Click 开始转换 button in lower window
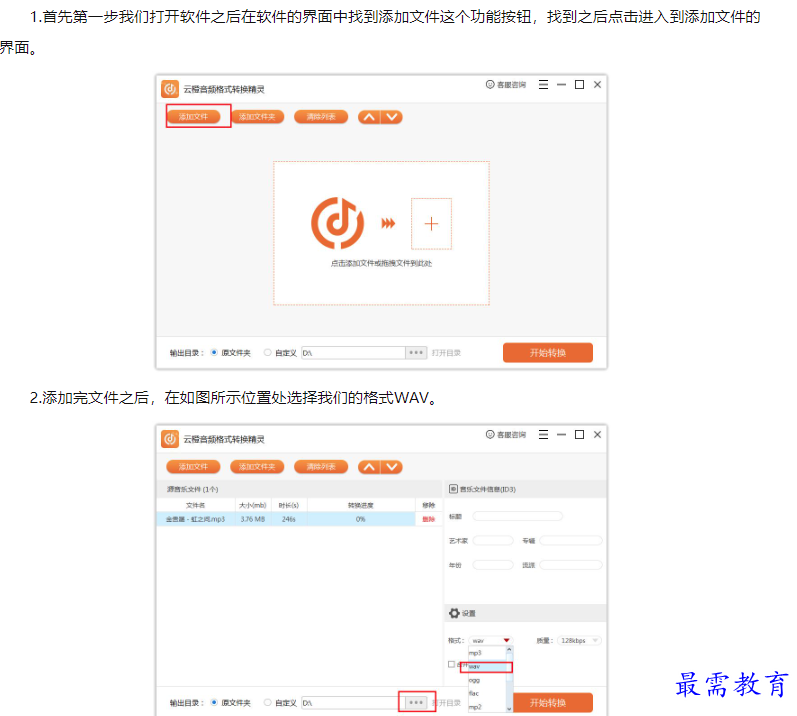The width and height of the screenshot is (797, 716). pyautogui.click(x=553, y=703)
